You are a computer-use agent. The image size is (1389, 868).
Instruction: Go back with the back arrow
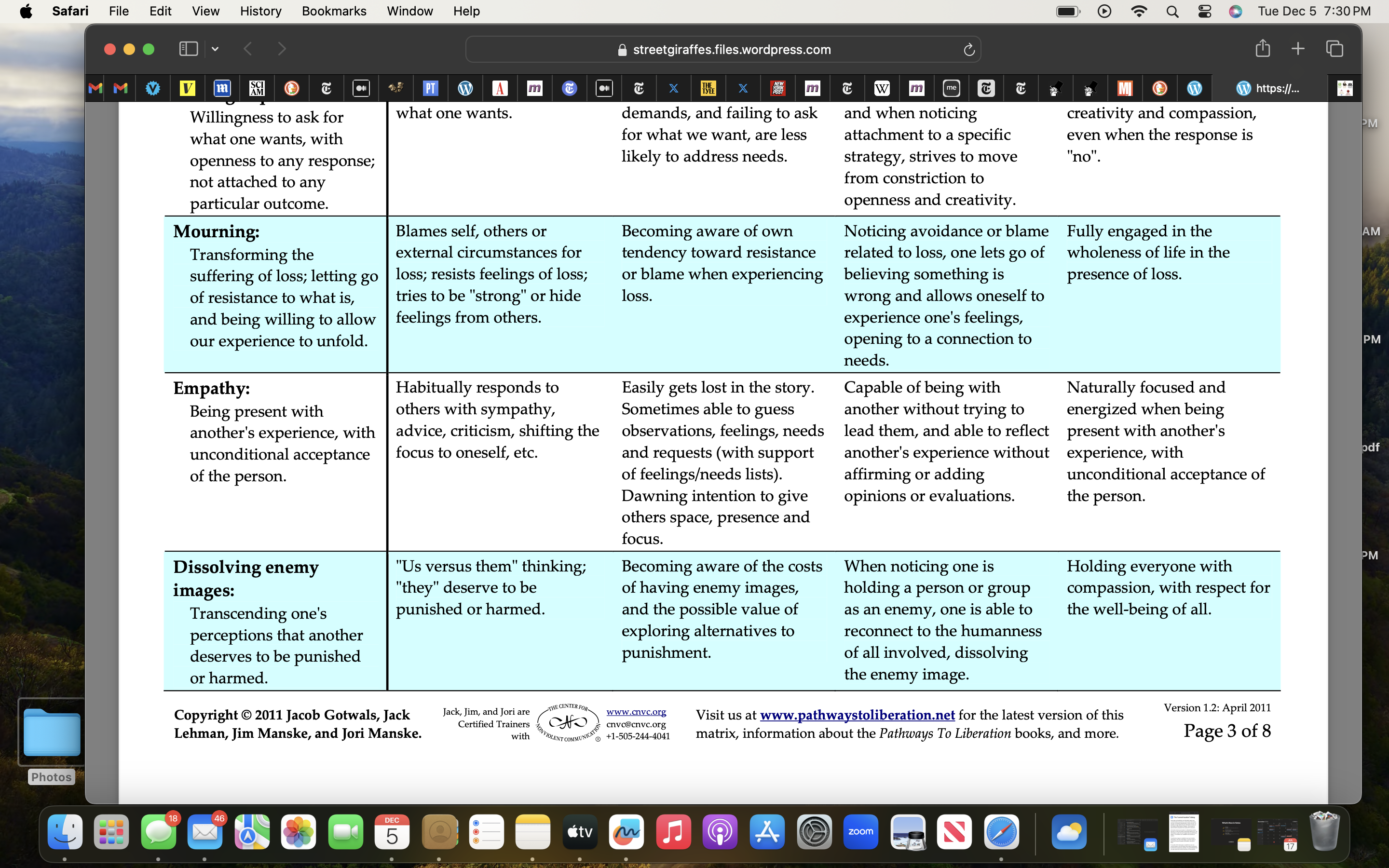(248, 49)
